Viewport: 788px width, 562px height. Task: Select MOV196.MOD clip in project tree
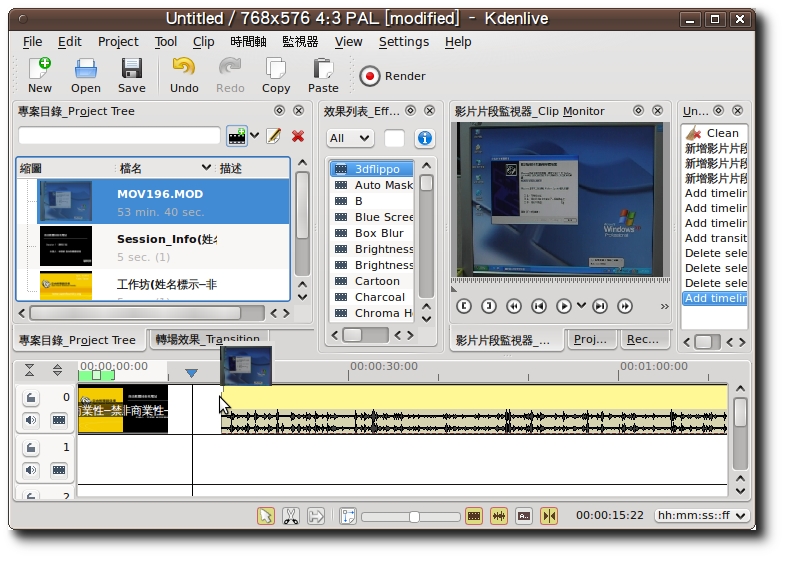coord(163,202)
